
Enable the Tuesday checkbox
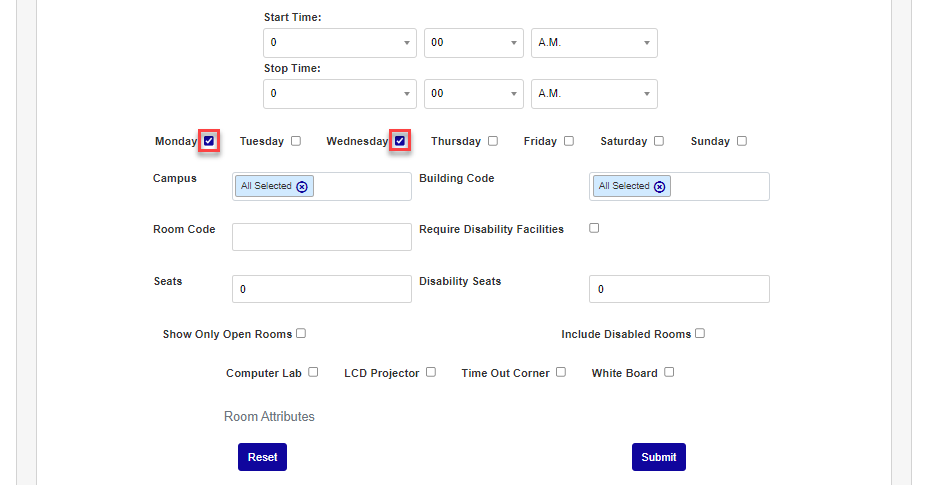pyautogui.click(x=296, y=141)
